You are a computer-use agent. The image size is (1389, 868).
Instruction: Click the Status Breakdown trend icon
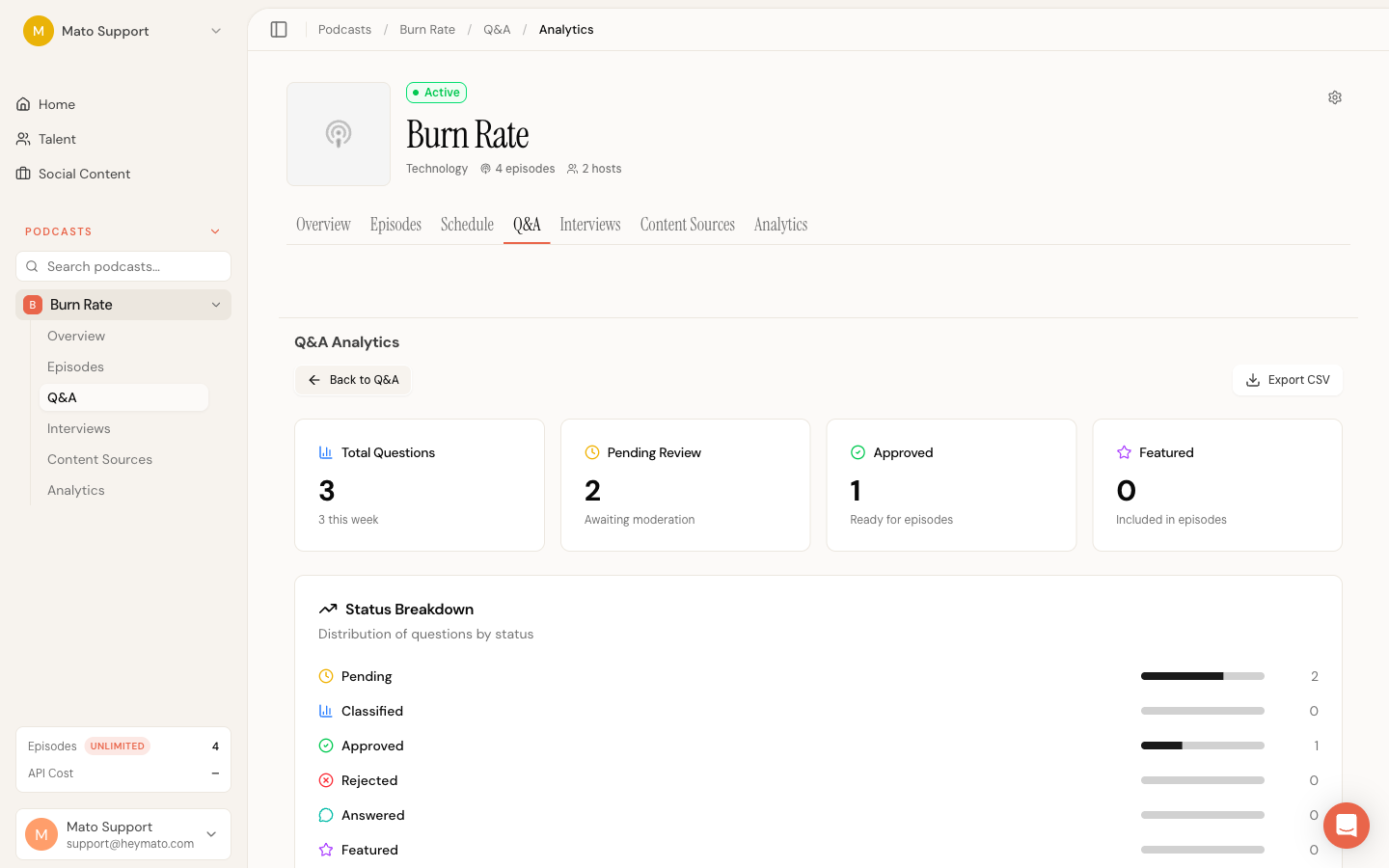tap(328, 609)
